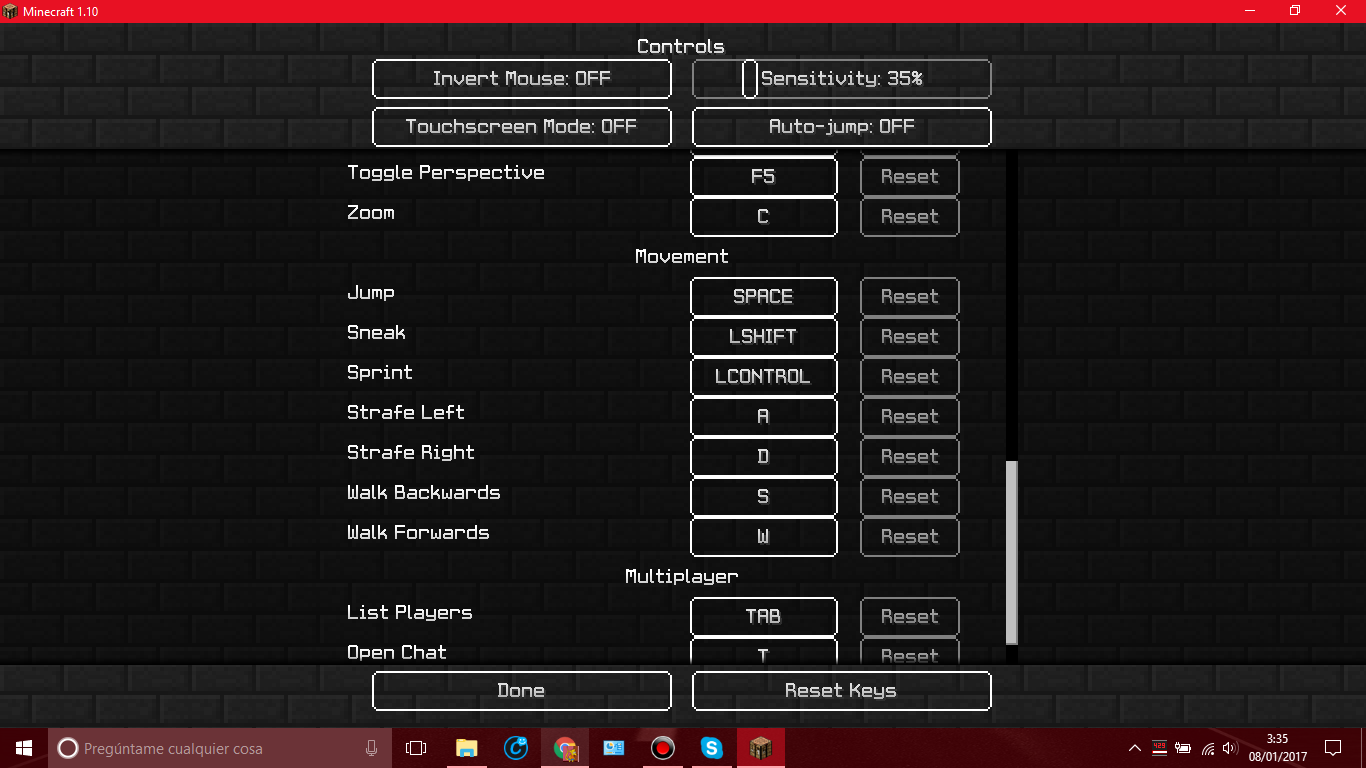This screenshot has height=768, width=1366.
Task: Show hidden system tray icons
Action: [x=1135, y=748]
